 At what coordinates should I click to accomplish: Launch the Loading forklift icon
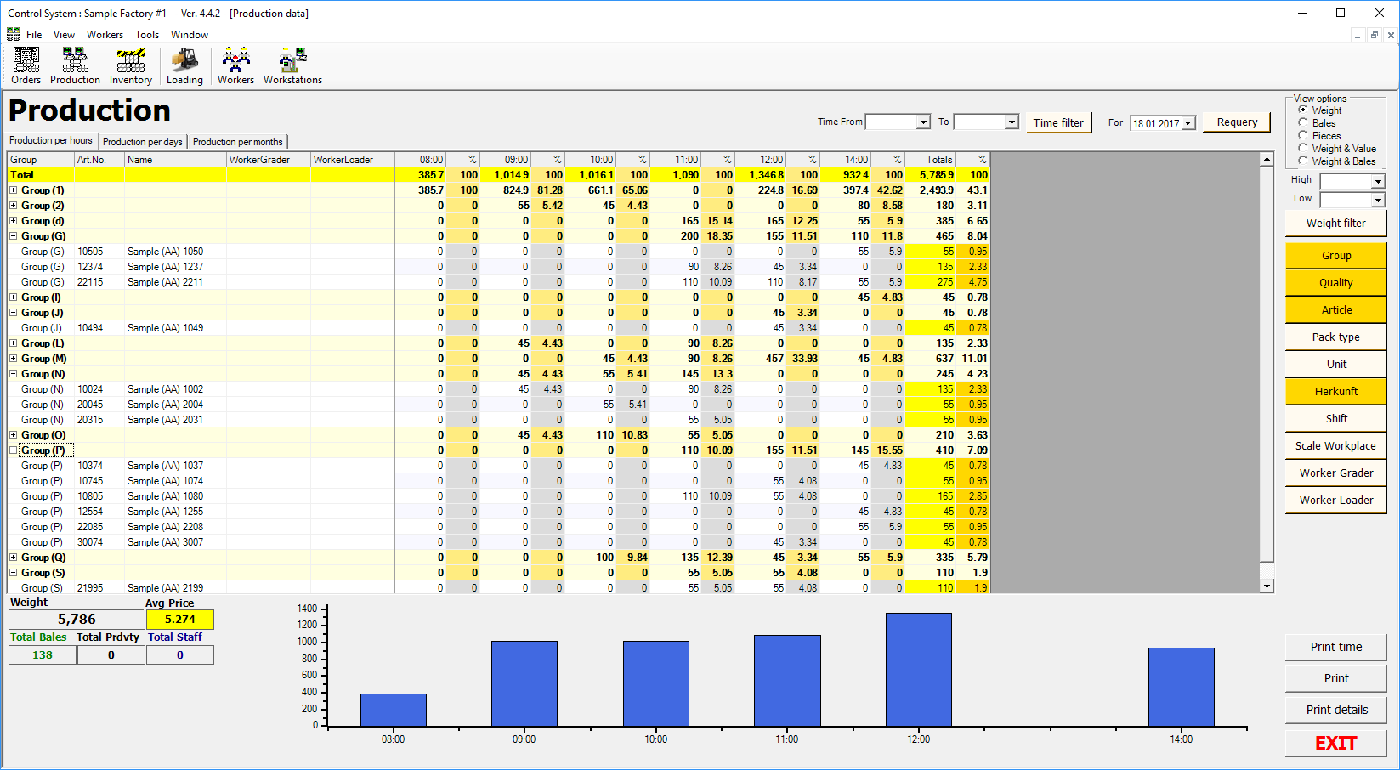coord(184,64)
